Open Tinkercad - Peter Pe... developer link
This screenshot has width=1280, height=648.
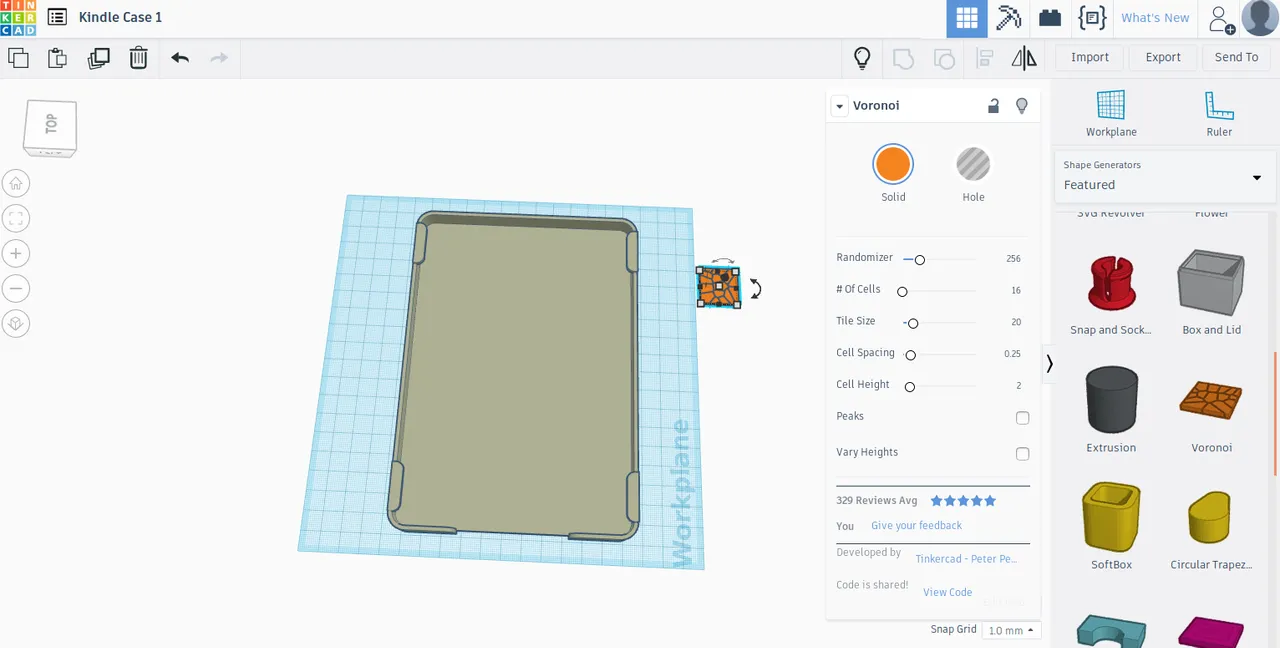[966, 559]
